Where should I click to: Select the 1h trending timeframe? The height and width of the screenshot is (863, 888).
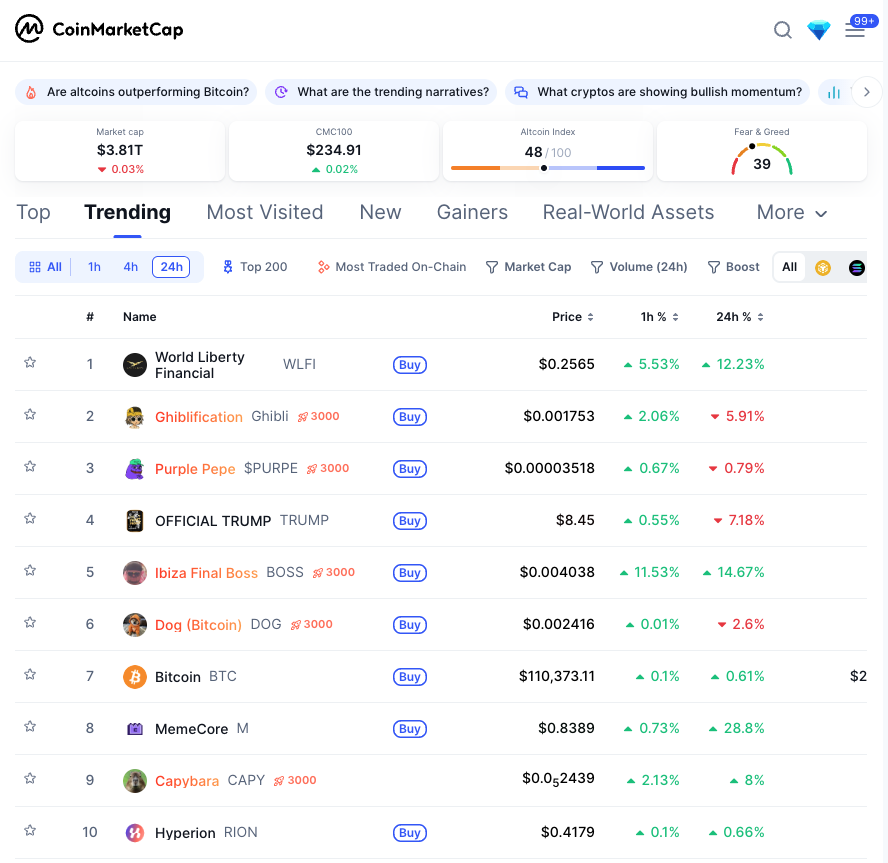(94, 267)
